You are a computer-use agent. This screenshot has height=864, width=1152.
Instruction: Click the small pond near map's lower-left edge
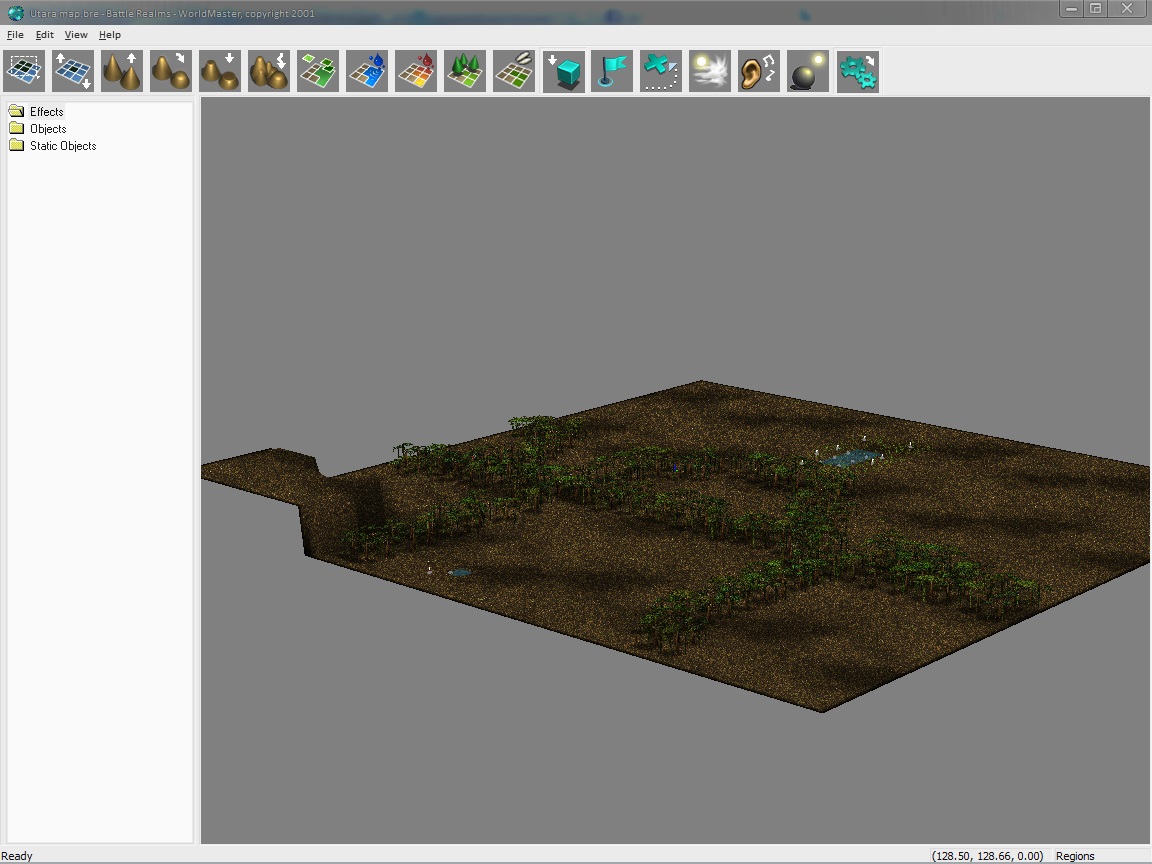(459, 572)
